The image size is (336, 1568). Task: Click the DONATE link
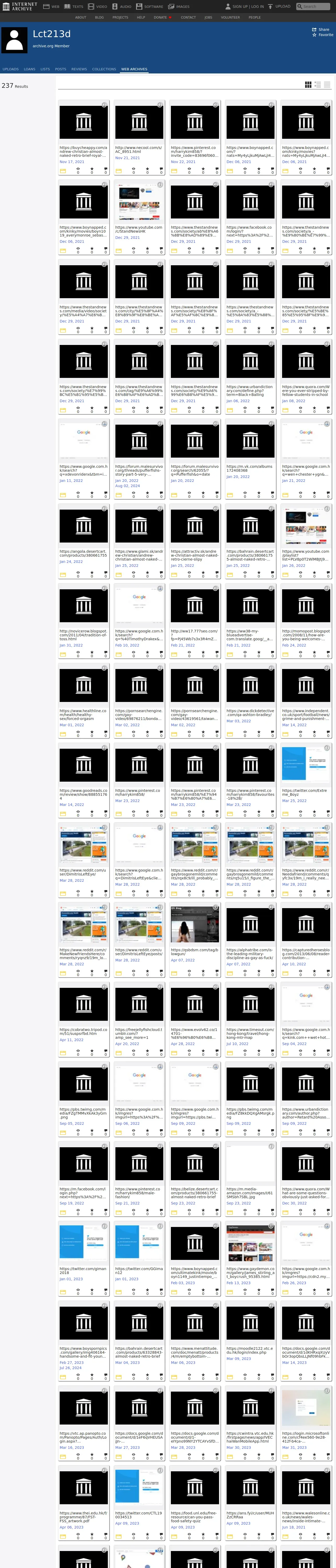tap(162, 18)
